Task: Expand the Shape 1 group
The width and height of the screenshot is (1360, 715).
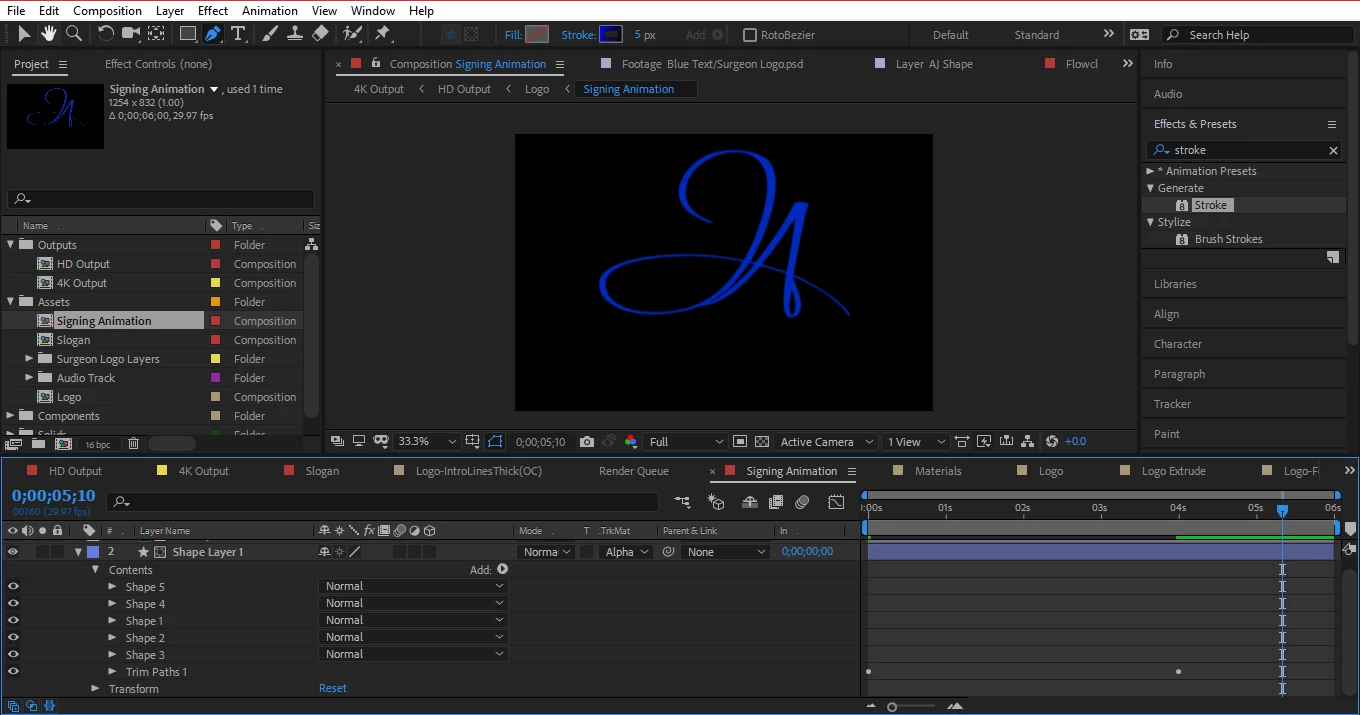Action: pos(112,621)
